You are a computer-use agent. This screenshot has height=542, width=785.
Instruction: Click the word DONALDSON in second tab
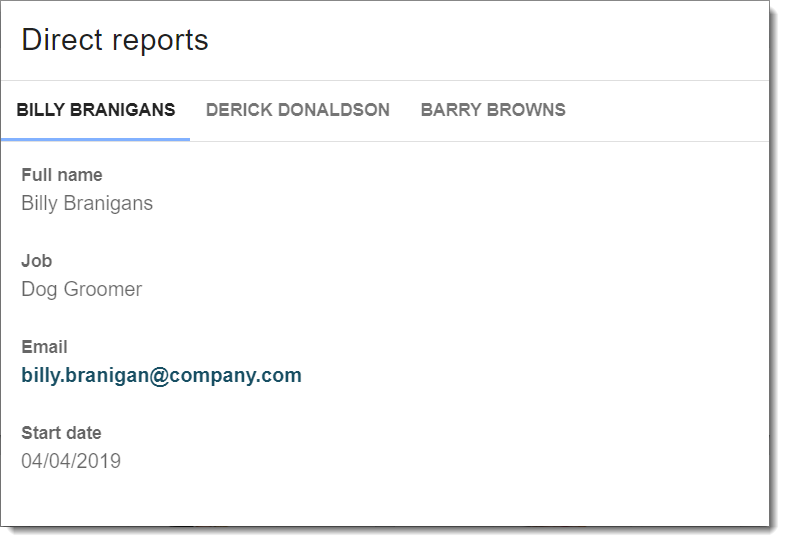coord(333,110)
